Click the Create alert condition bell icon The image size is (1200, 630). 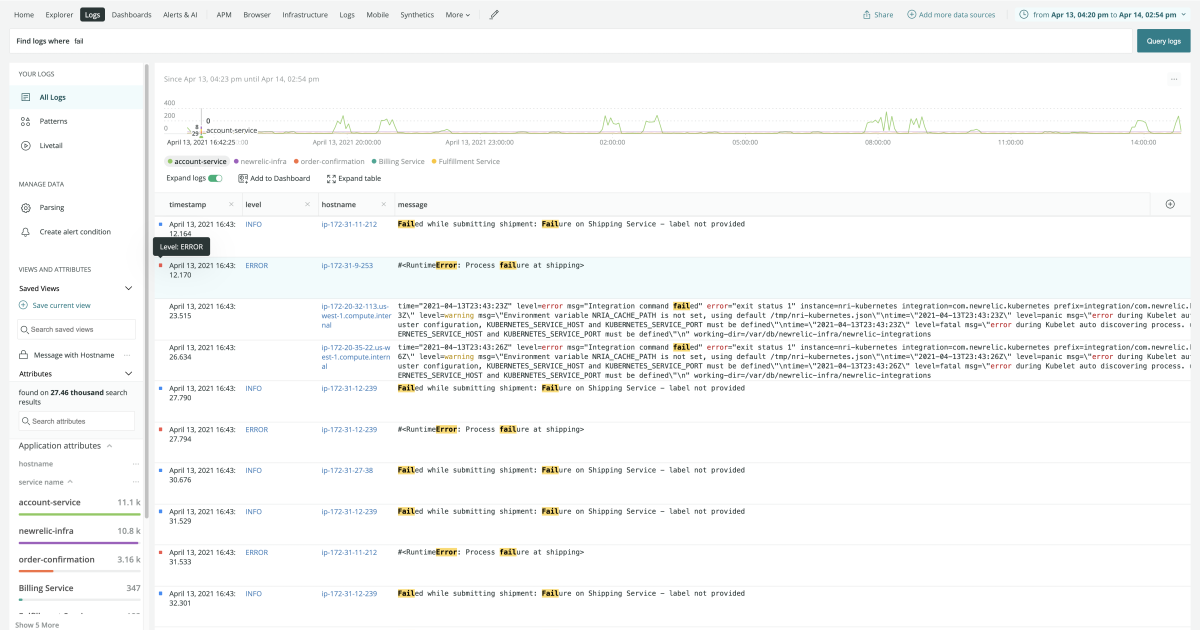26,231
